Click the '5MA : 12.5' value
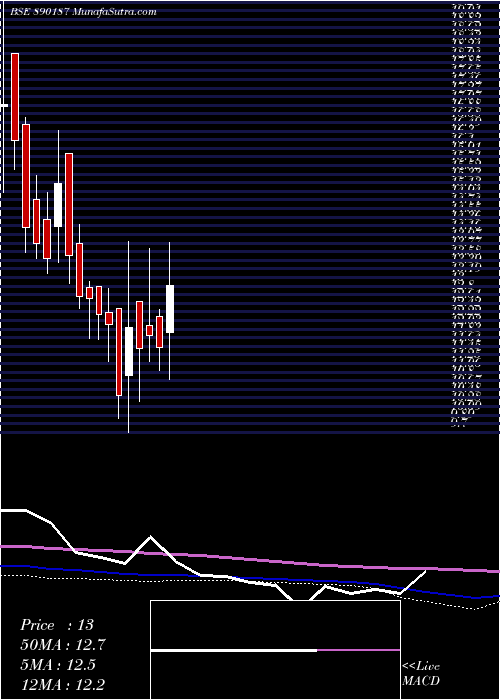Viewport: 500px width, 700px height. (58, 665)
